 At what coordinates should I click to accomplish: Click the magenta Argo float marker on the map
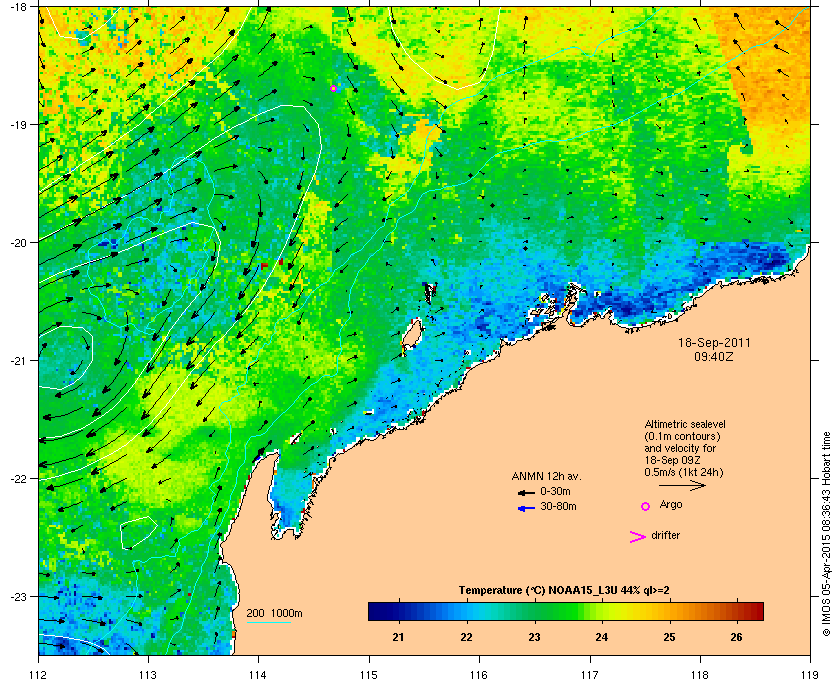tap(334, 88)
